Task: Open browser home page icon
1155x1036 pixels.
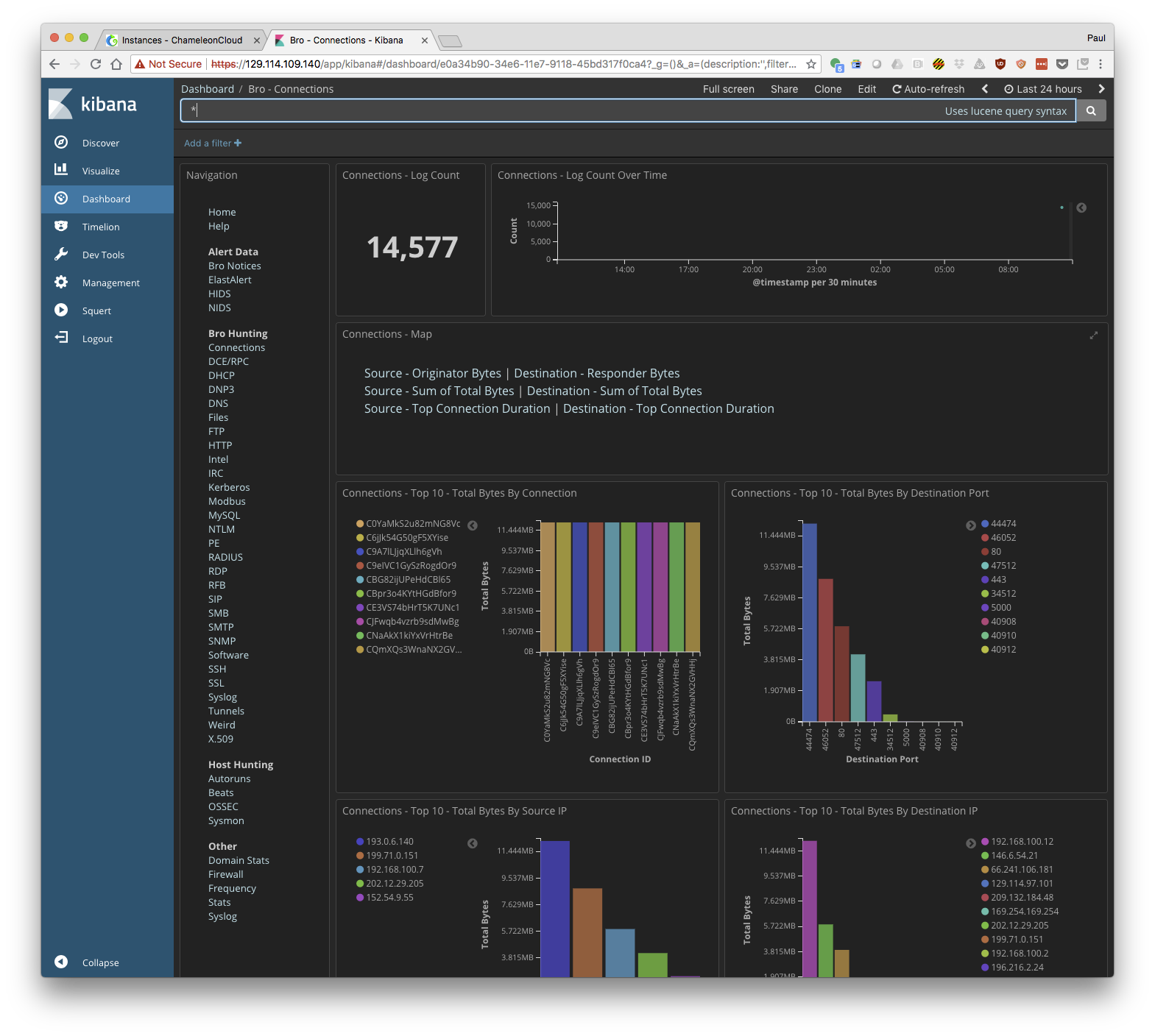Action: point(116,64)
